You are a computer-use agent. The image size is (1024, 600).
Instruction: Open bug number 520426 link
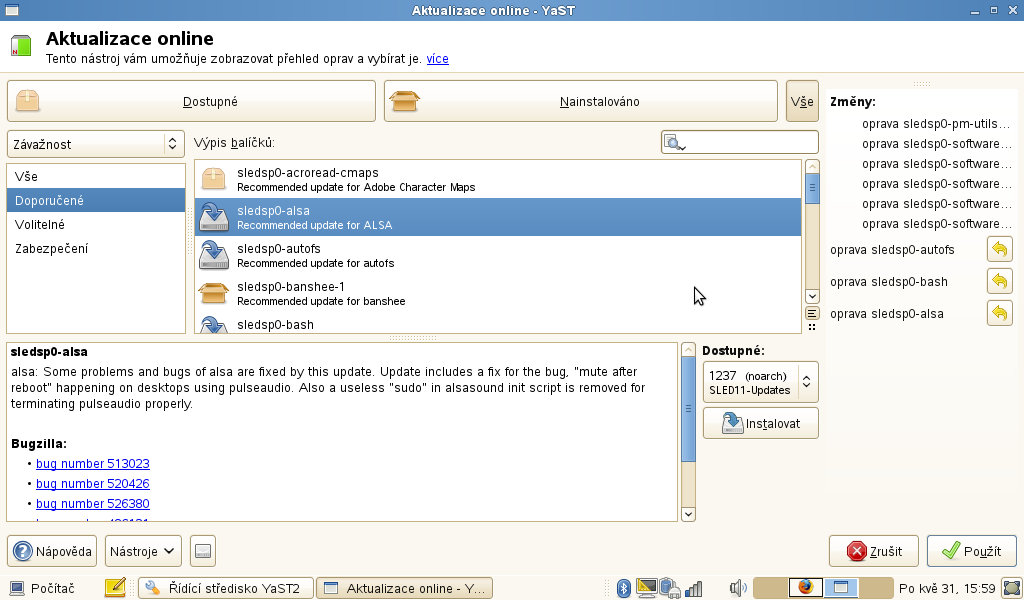coord(93,484)
